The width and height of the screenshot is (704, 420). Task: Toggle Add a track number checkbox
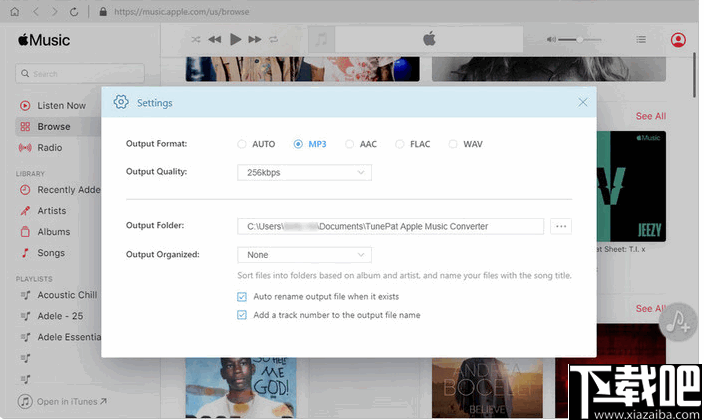point(242,315)
